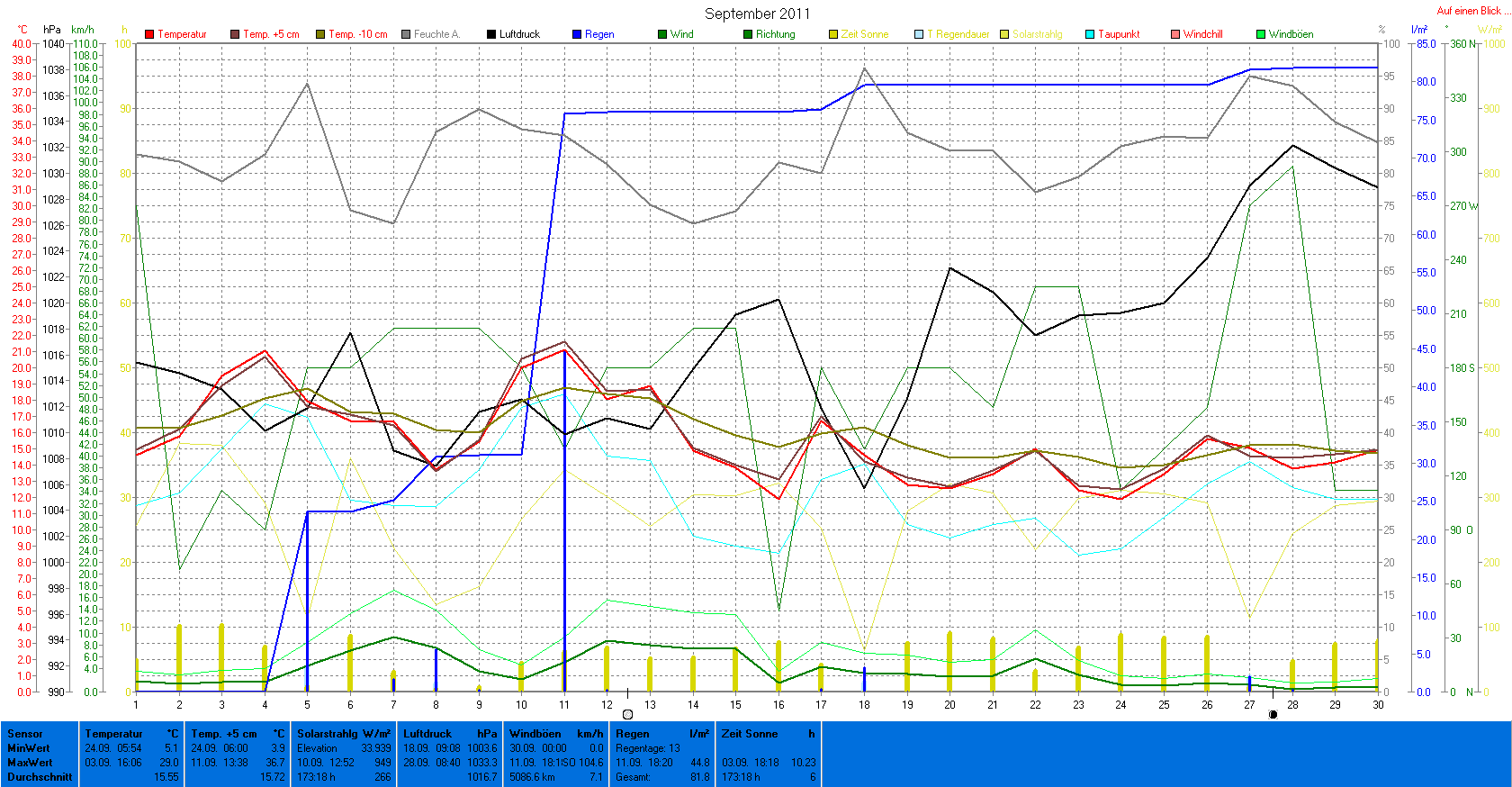The image size is (1512, 787).
Task: Click the blue Regen legend icon
Action: (577, 34)
